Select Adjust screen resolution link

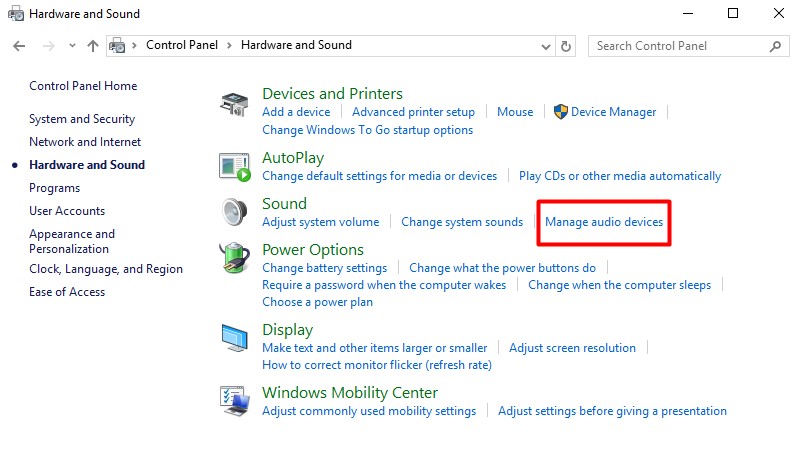pos(572,348)
